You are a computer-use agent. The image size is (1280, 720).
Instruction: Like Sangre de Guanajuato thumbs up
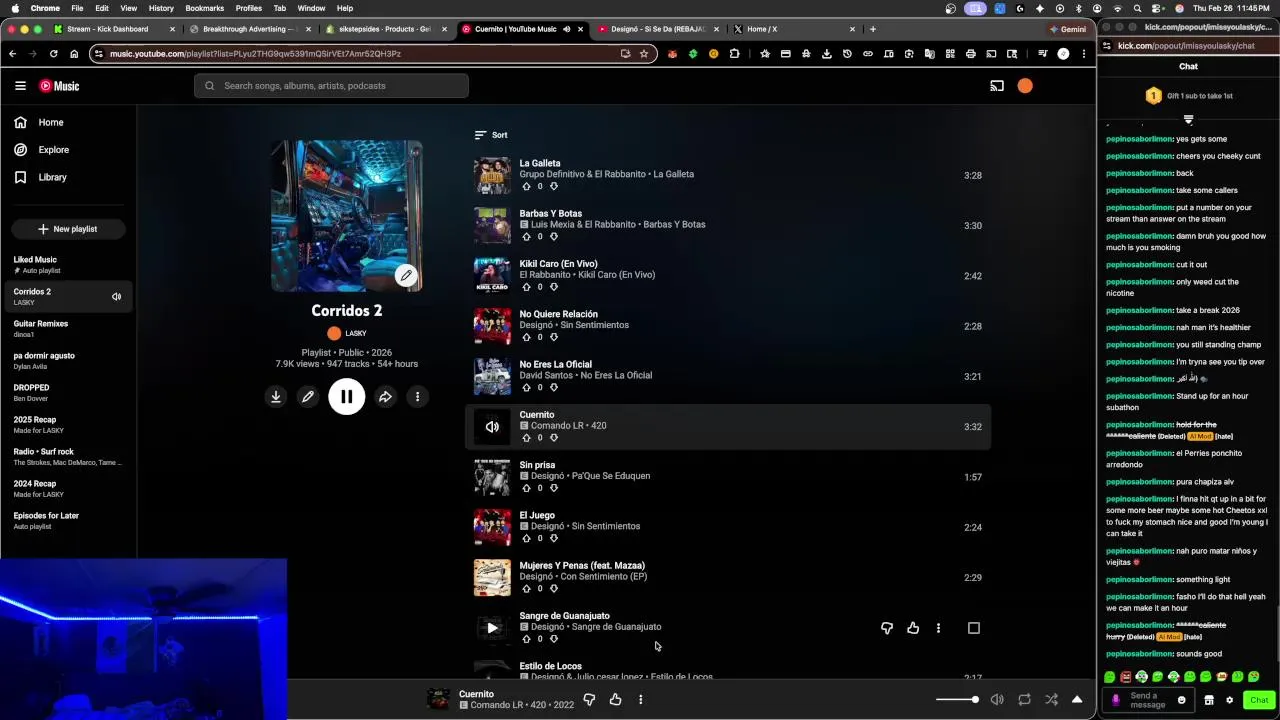pos(913,628)
